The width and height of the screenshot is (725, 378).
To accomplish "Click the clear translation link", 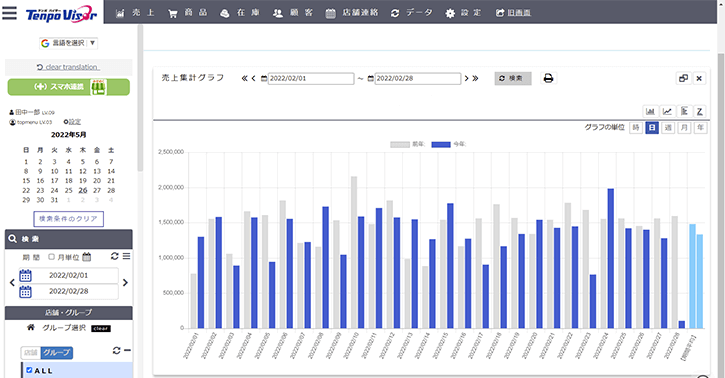I will (x=68, y=67).
